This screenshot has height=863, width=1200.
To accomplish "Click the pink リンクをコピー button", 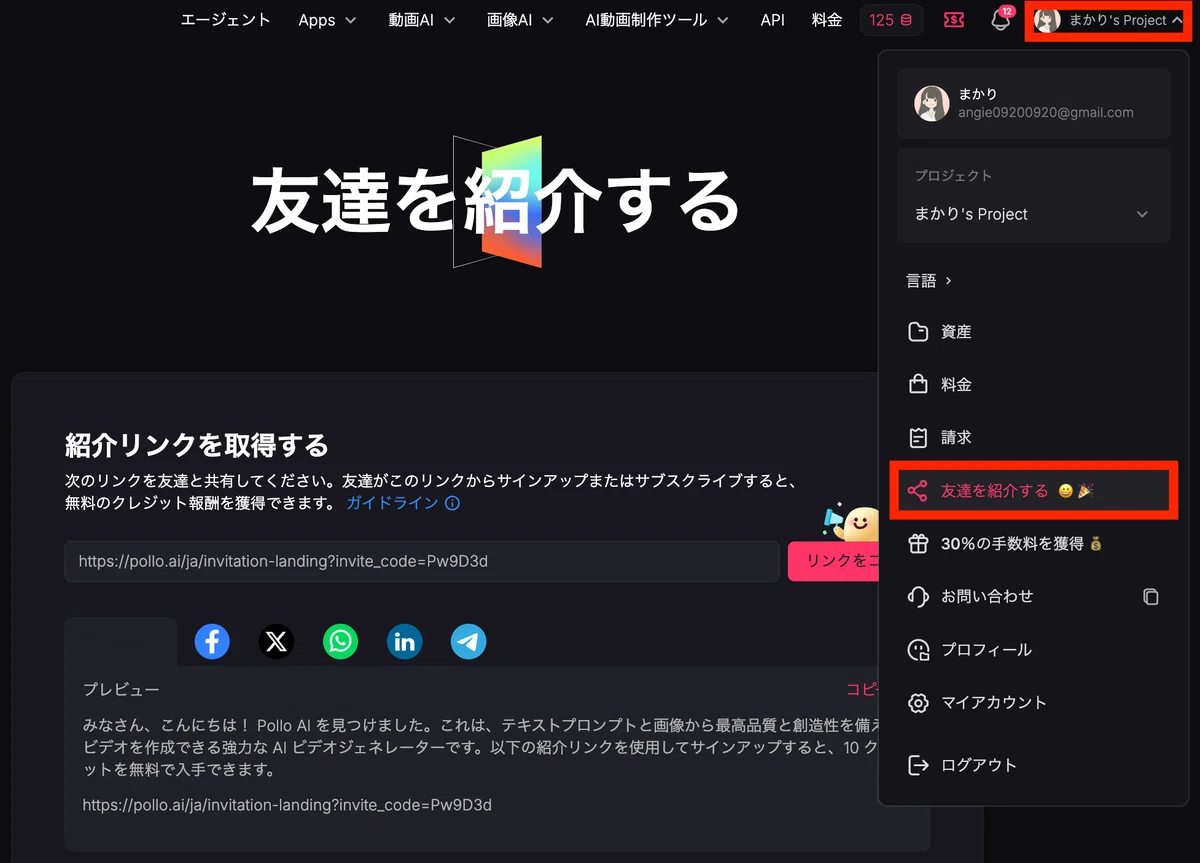I will click(833, 561).
